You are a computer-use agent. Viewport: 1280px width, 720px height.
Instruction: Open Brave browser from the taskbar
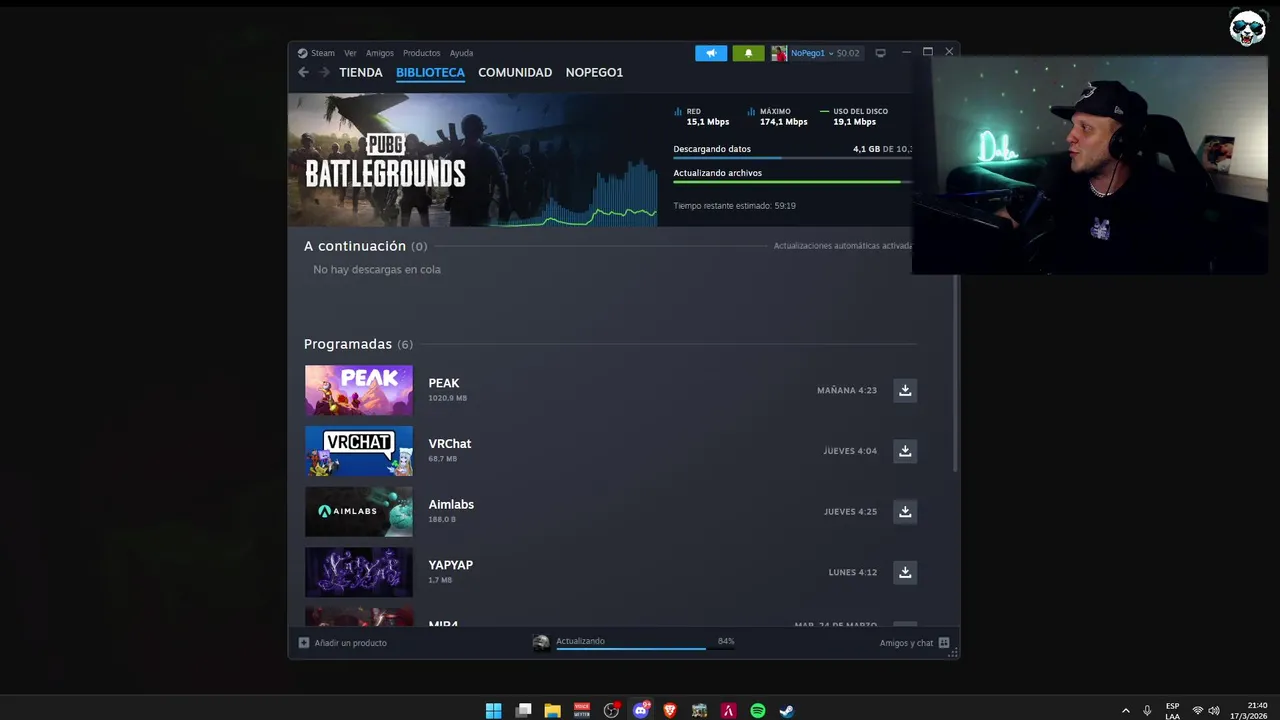[x=670, y=711]
